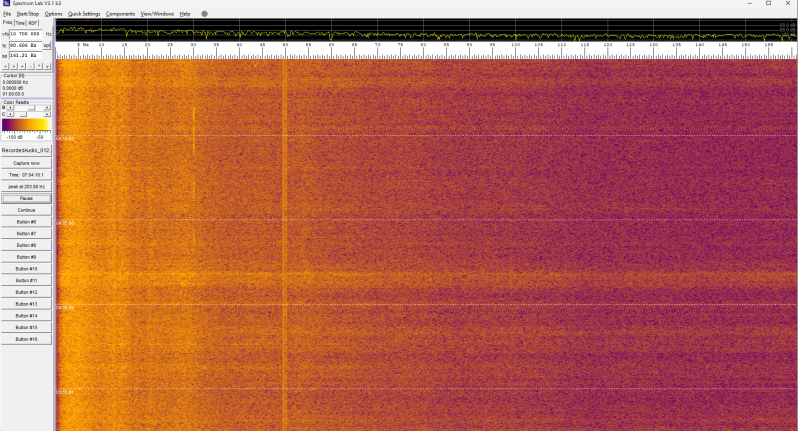Screen dimensions: 798x431
Task: Click Button #11
Action: point(26,280)
